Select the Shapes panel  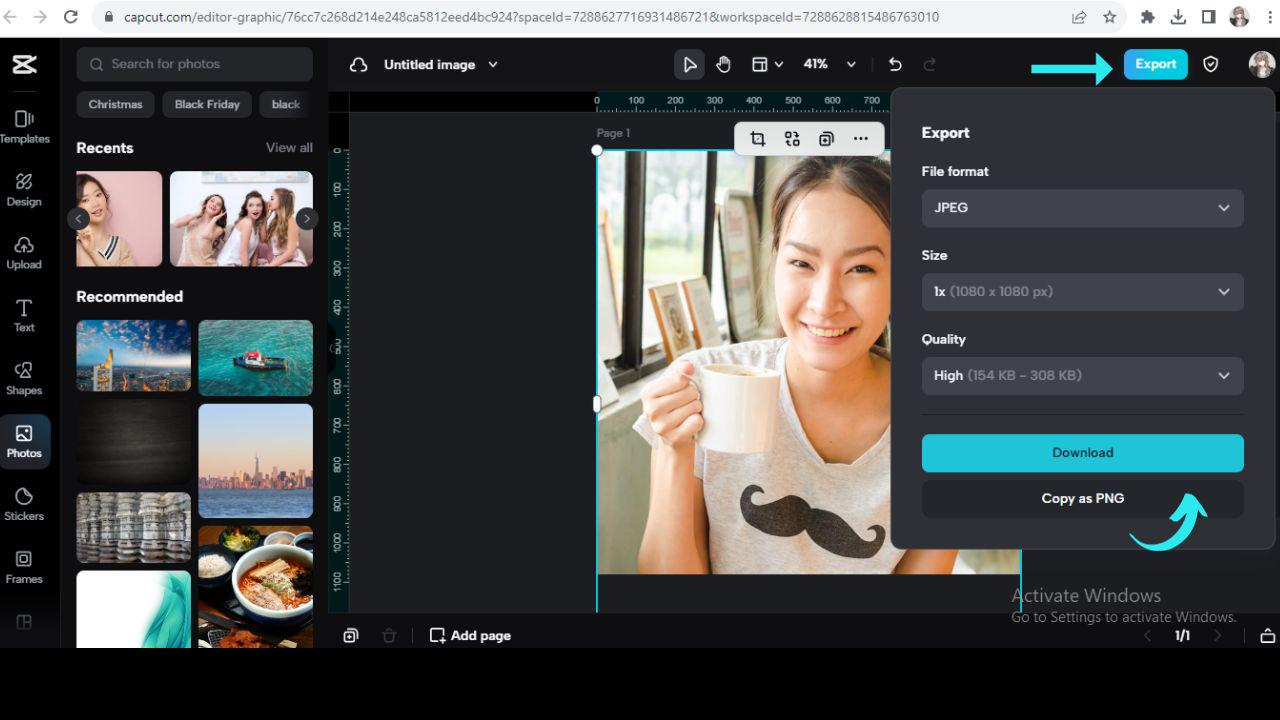click(x=24, y=379)
